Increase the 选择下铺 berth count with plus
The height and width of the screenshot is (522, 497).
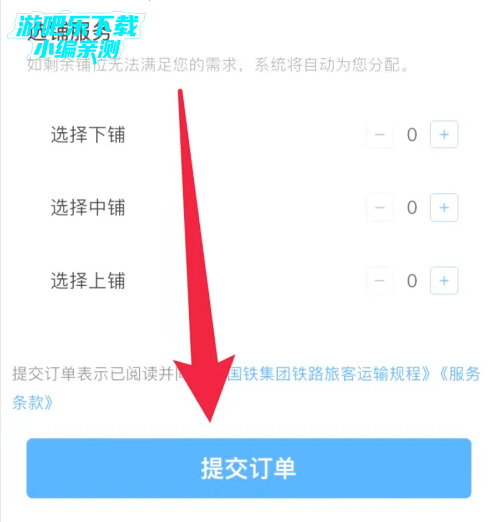coord(444,135)
